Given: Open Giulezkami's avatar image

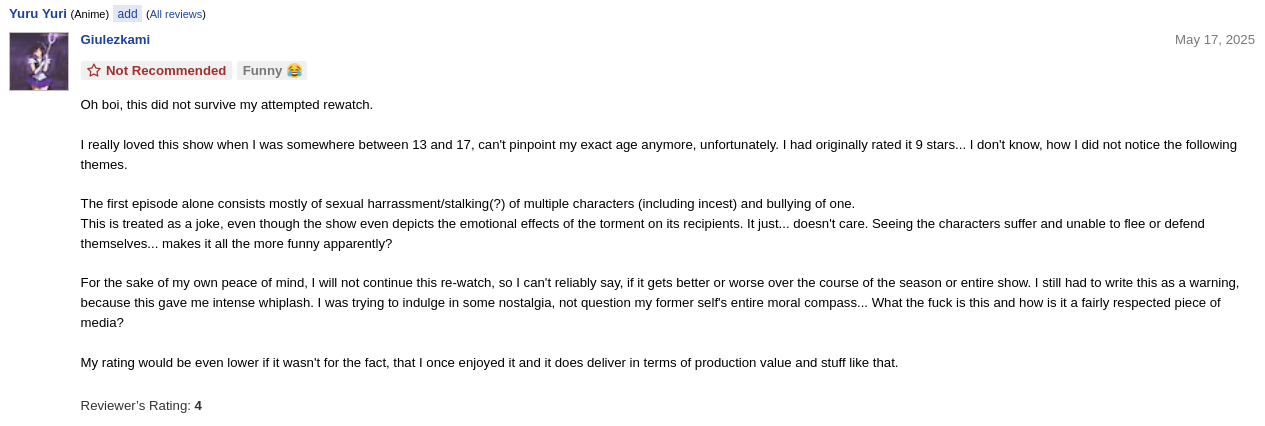Looking at the screenshot, I should (39, 61).
